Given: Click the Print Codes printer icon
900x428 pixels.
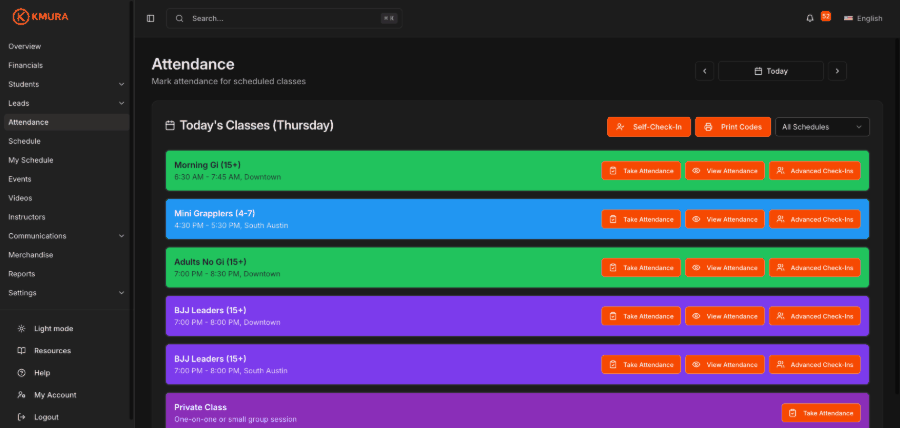Looking at the screenshot, I should point(708,127).
